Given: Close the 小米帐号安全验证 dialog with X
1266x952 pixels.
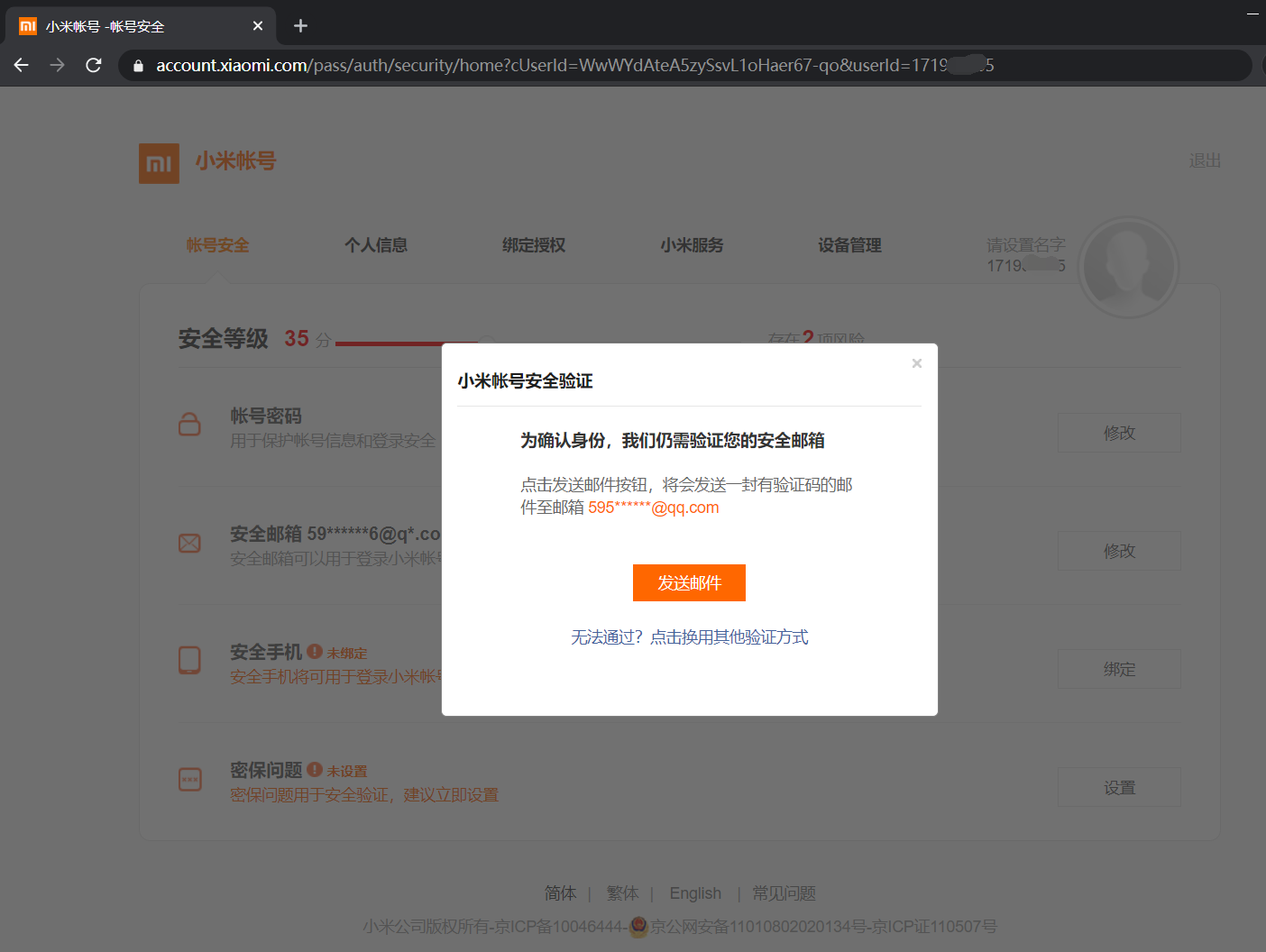Looking at the screenshot, I should coord(917,363).
